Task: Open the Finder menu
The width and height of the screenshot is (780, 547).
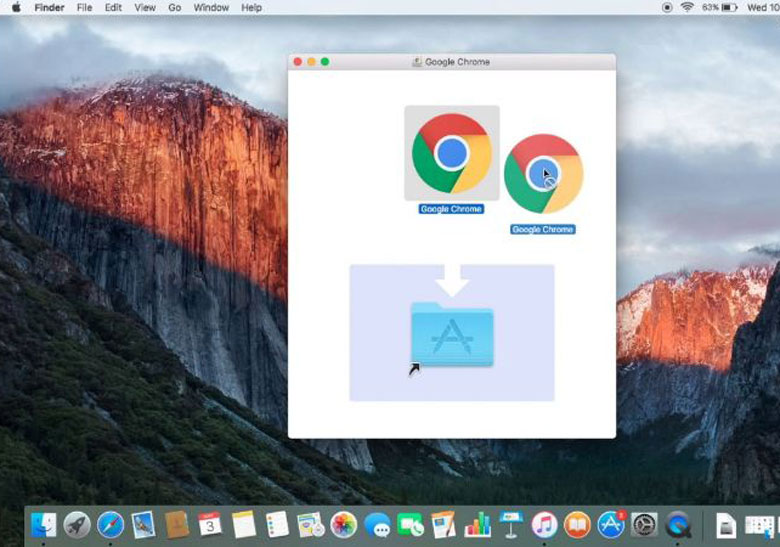Action: 49,7
